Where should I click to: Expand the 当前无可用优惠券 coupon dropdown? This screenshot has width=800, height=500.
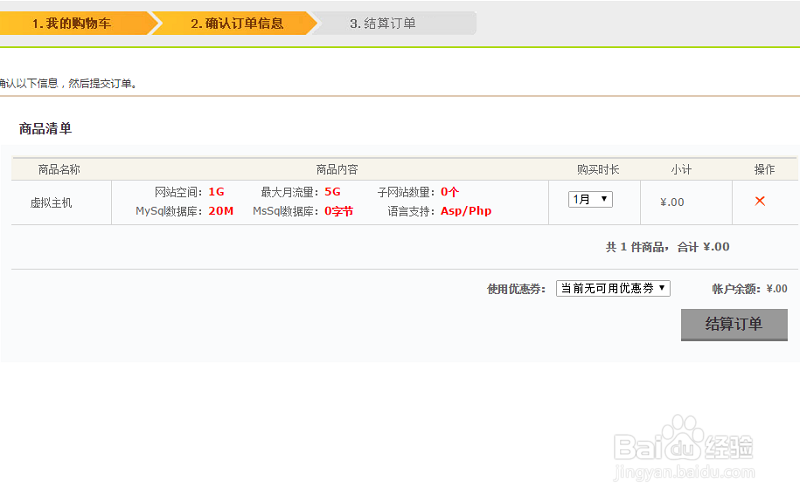613,288
